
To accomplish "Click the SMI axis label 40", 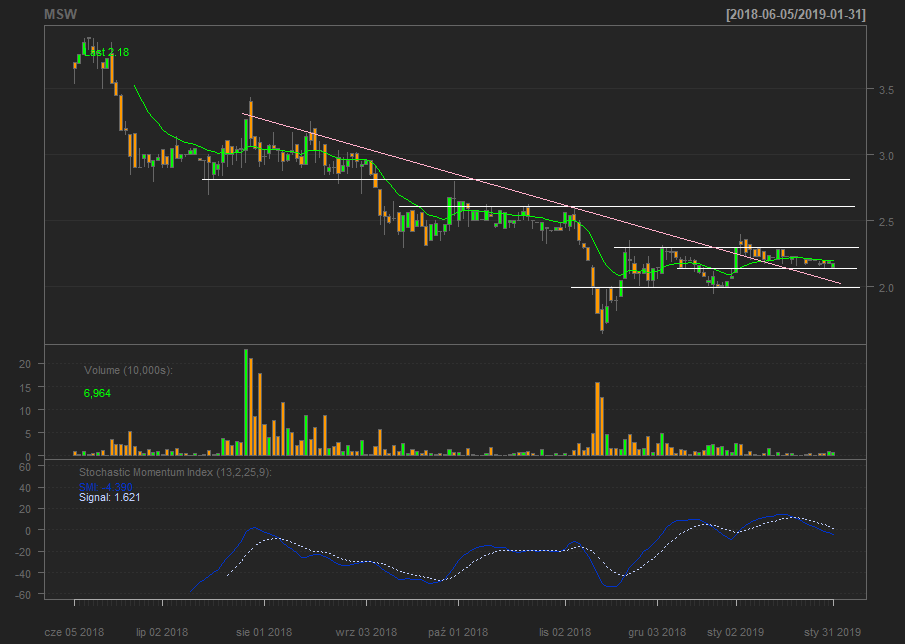I will [x=25, y=488].
